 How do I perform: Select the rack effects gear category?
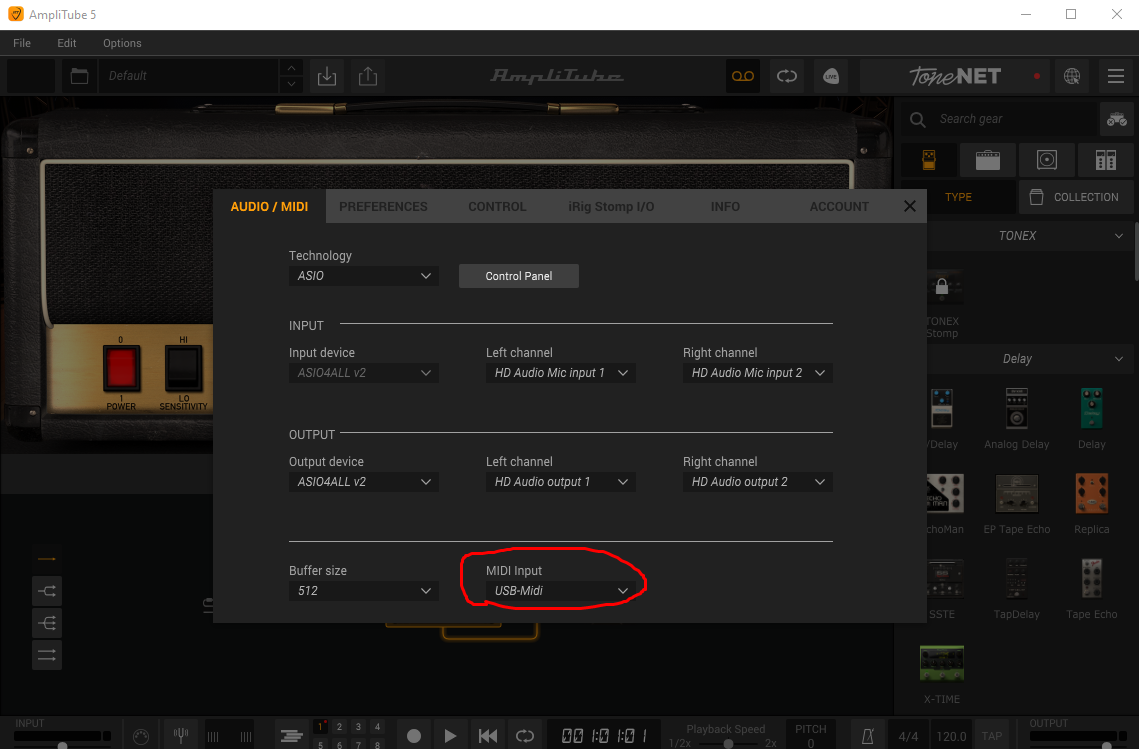(x=1106, y=160)
